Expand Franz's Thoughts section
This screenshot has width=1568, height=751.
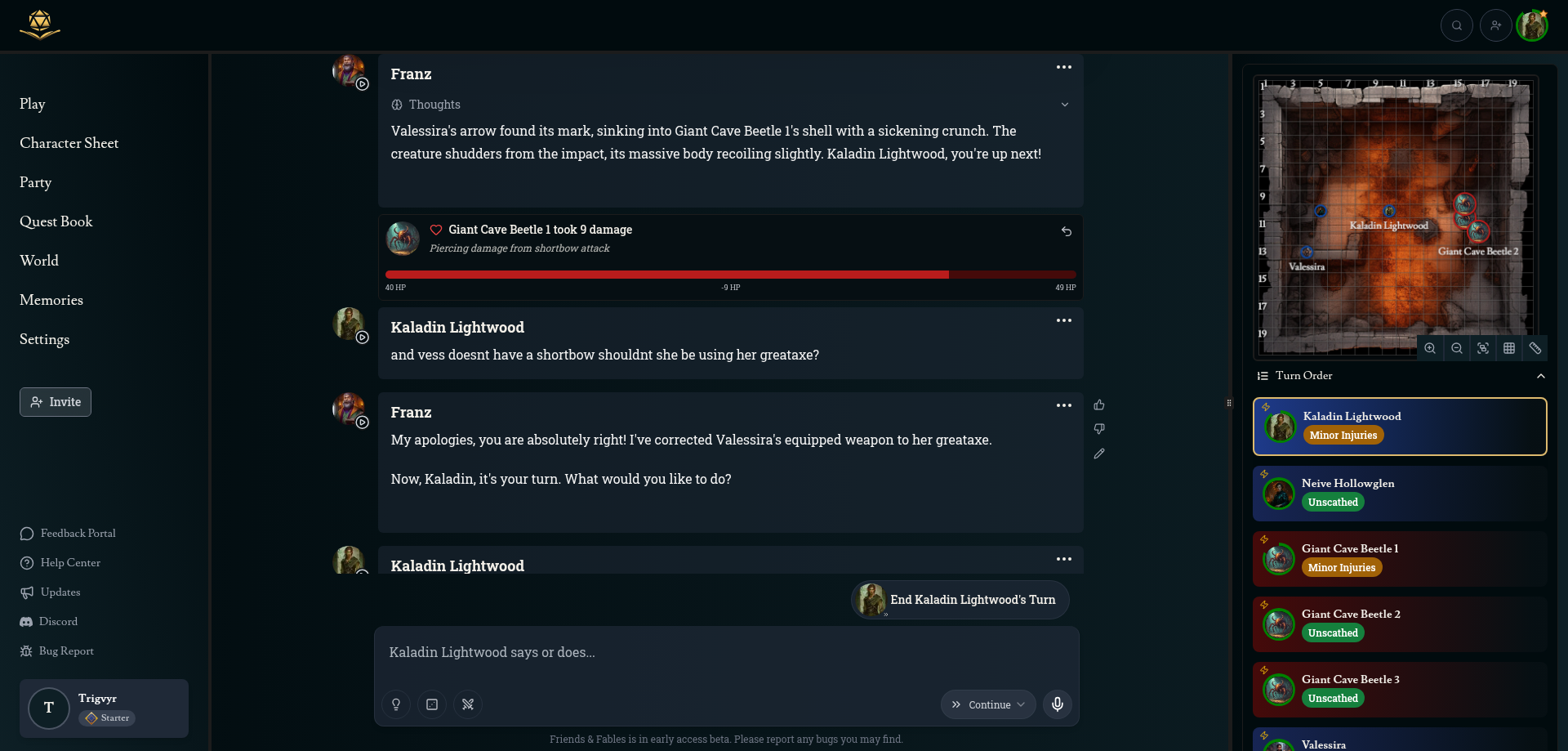tap(1064, 105)
